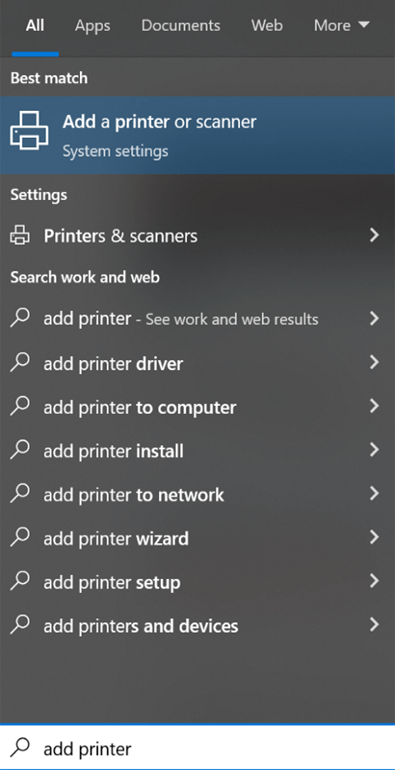Expand chevron for add printer to computer
Viewport: 395px width, 770px height.
(x=374, y=406)
